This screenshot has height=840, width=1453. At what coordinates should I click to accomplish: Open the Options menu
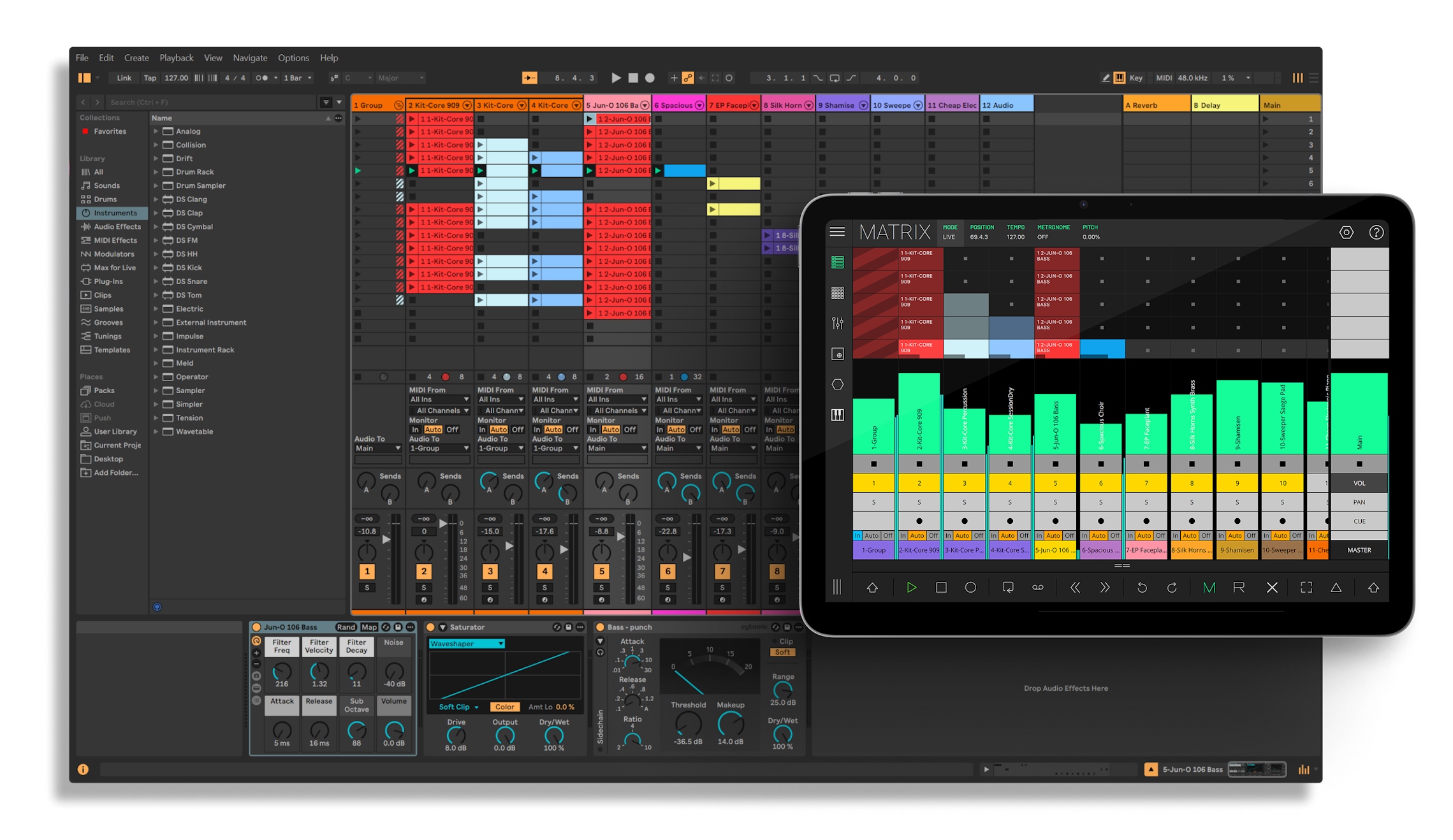(x=293, y=58)
